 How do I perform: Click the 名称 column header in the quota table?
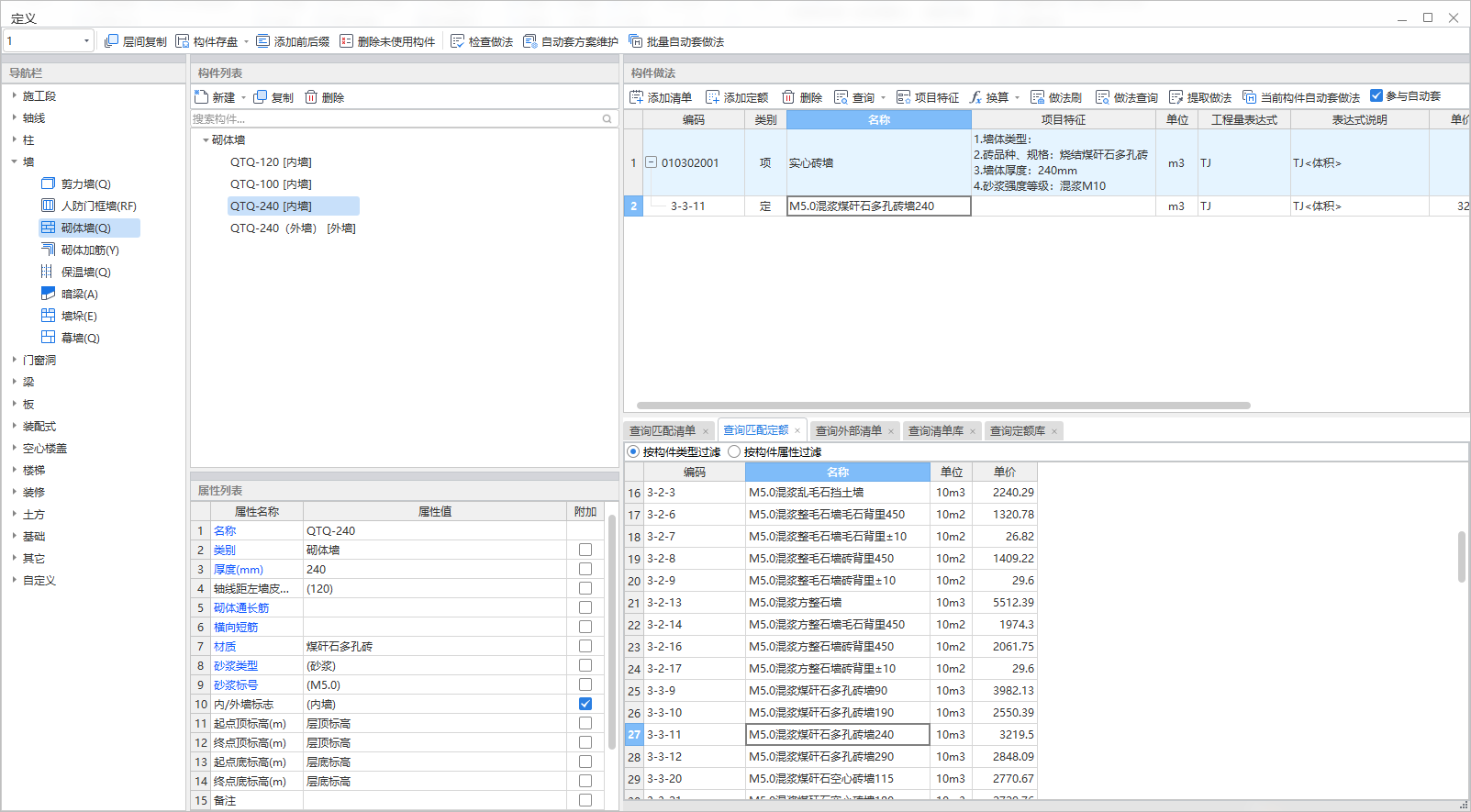[838, 472]
